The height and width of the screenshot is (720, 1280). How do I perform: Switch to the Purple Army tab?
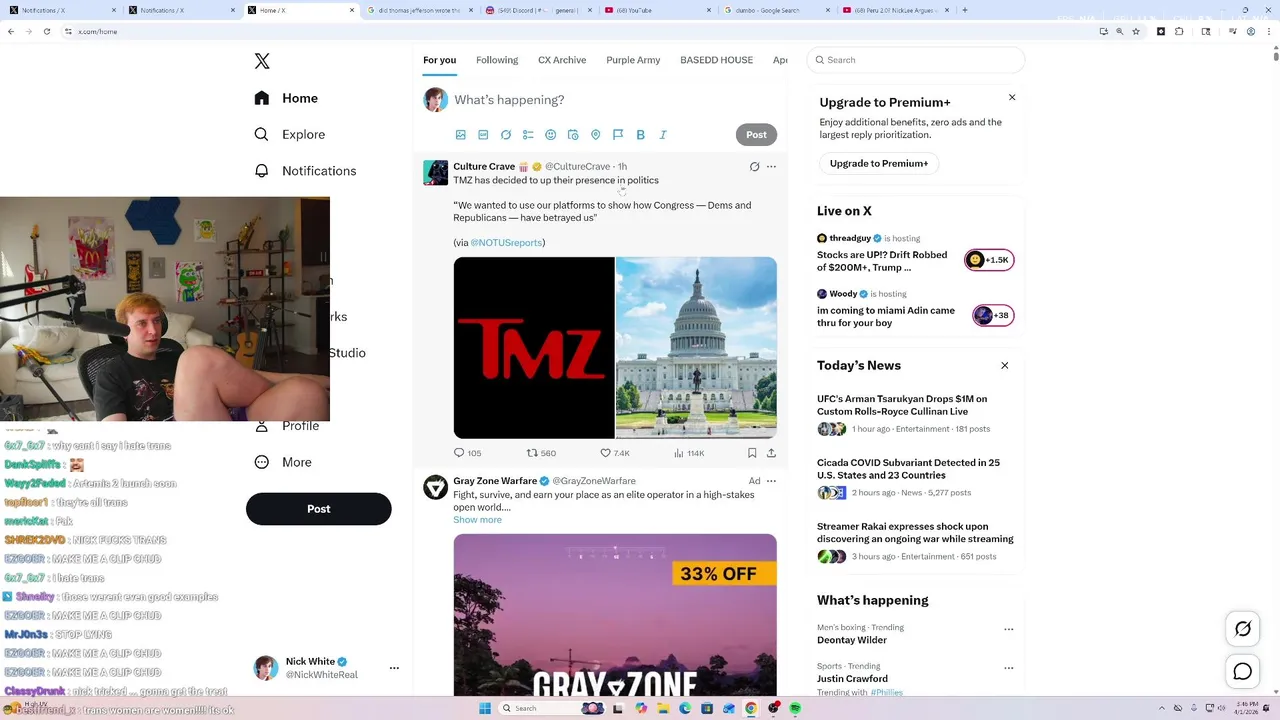[x=633, y=60]
